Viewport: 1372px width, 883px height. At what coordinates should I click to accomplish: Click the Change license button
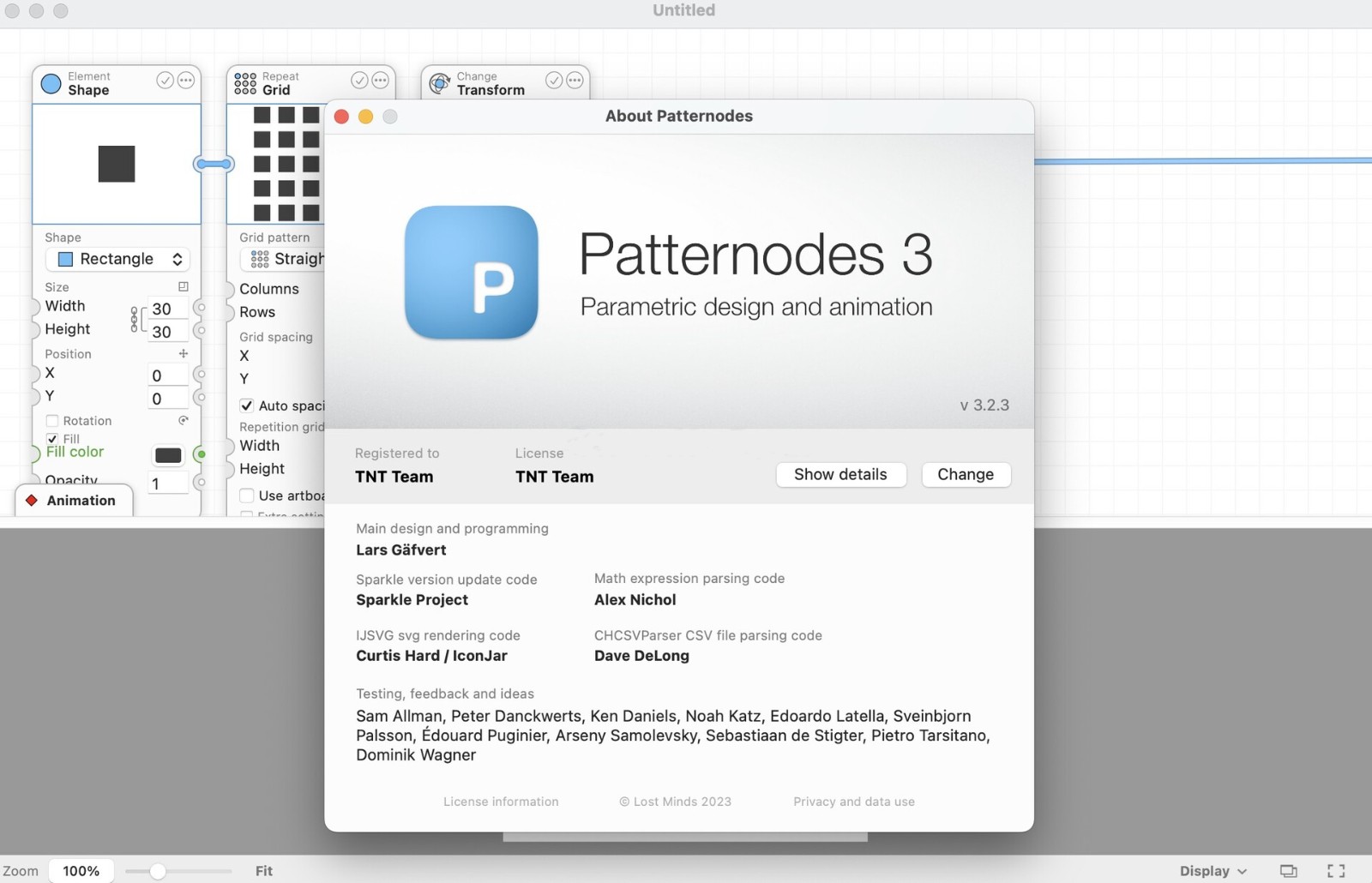click(x=966, y=474)
